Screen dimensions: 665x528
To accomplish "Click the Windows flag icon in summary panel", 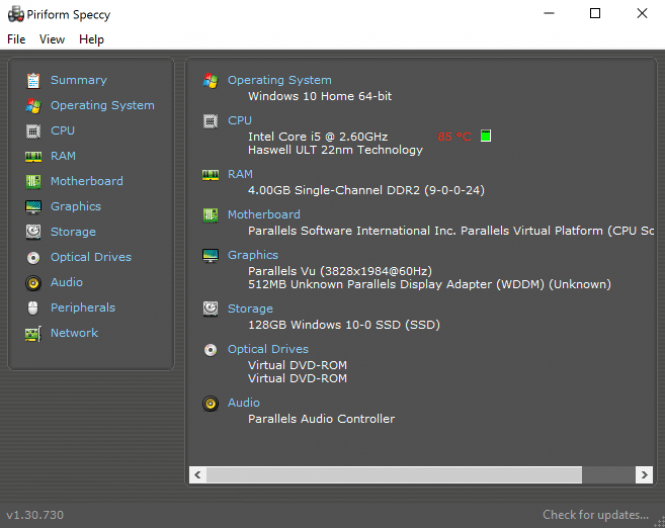I will pos(210,80).
